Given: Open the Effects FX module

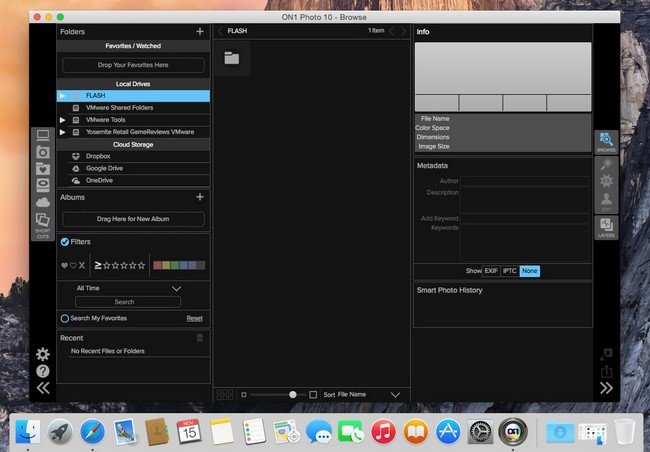Looking at the screenshot, I should 606,181.
